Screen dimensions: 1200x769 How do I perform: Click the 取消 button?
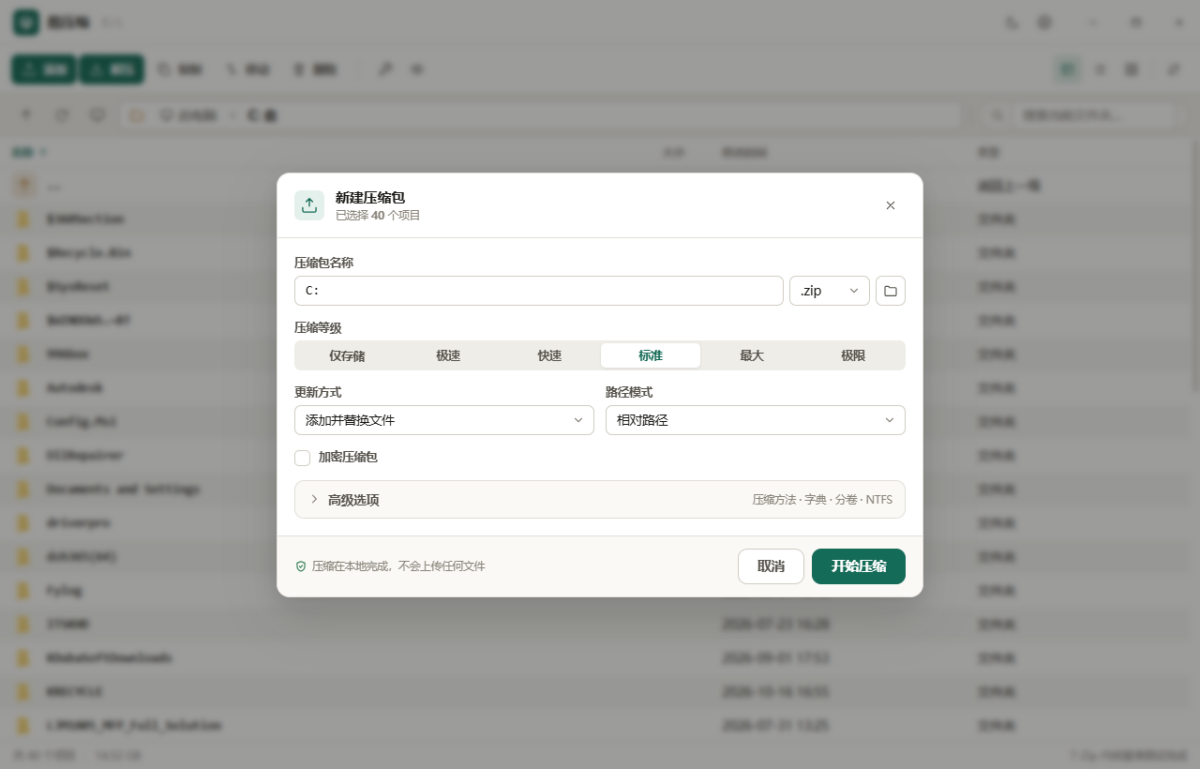tap(771, 566)
